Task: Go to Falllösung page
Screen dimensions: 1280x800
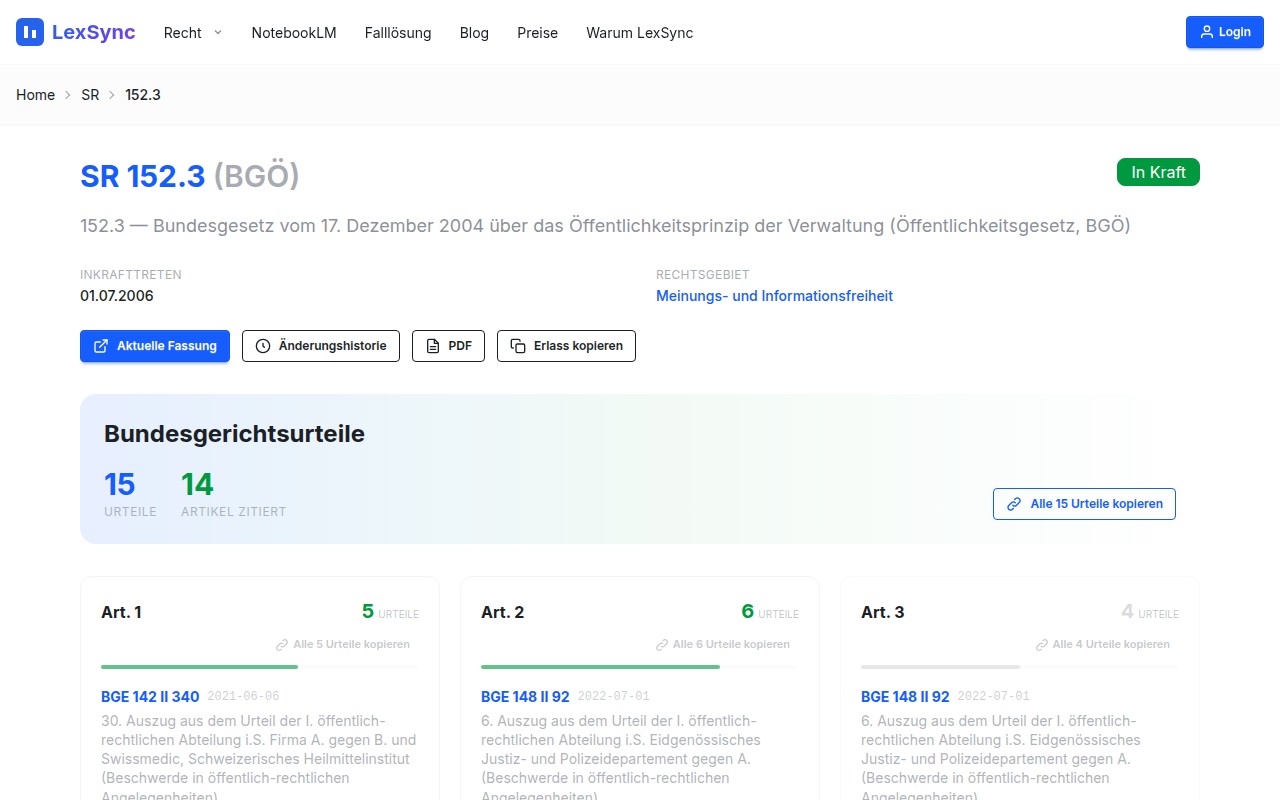Action: pos(398,33)
